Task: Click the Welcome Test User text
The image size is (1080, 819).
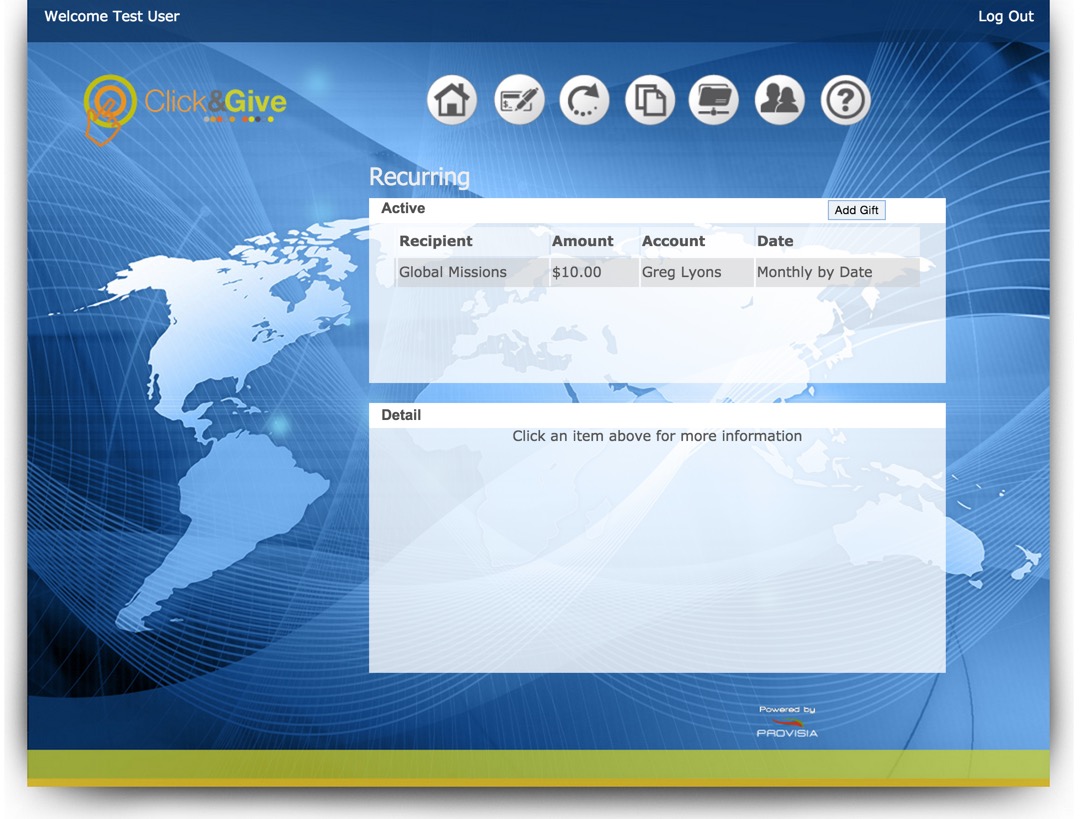Action: point(112,16)
